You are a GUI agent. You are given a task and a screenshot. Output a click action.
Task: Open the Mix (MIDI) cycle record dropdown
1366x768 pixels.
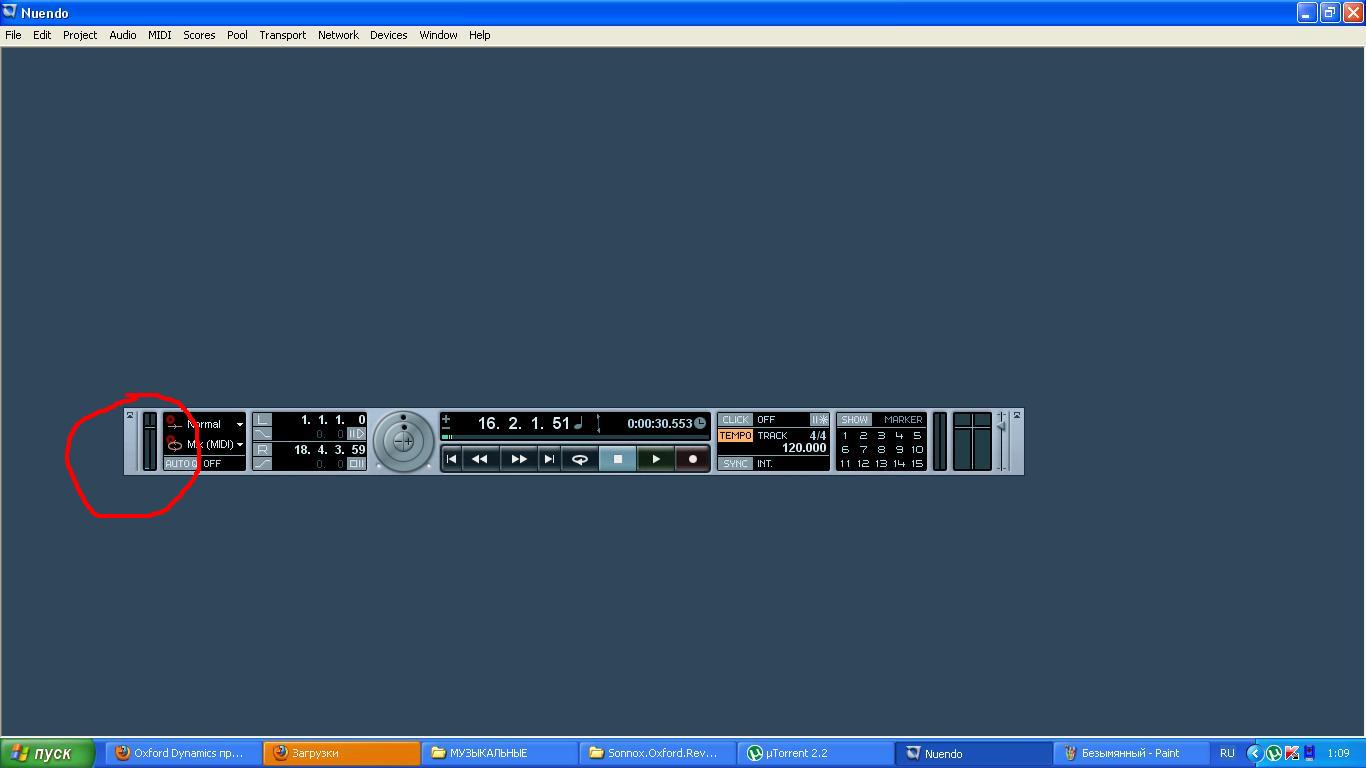pyautogui.click(x=239, y=445)
